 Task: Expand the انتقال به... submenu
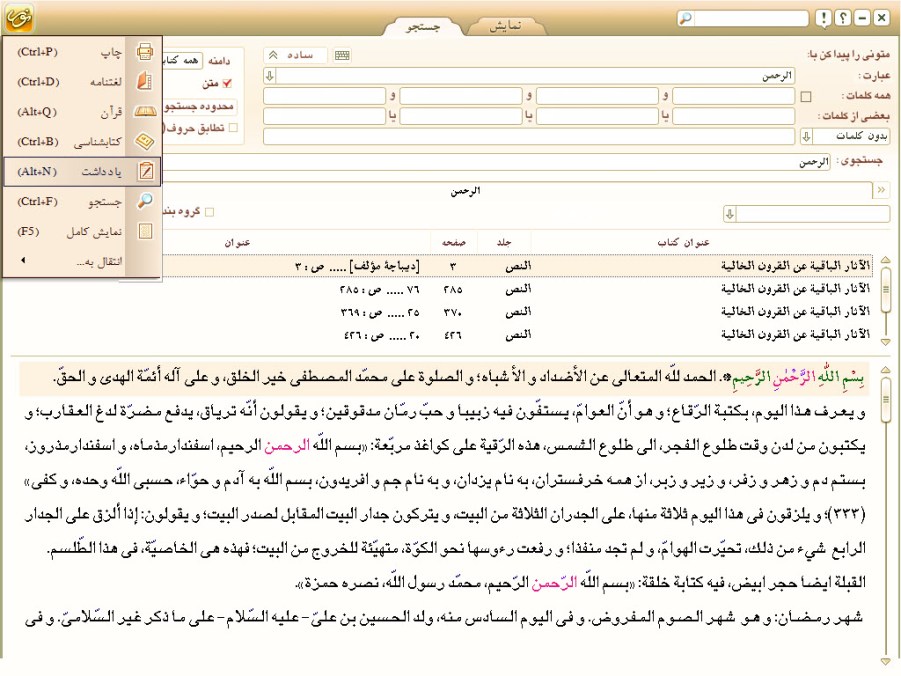82,261
